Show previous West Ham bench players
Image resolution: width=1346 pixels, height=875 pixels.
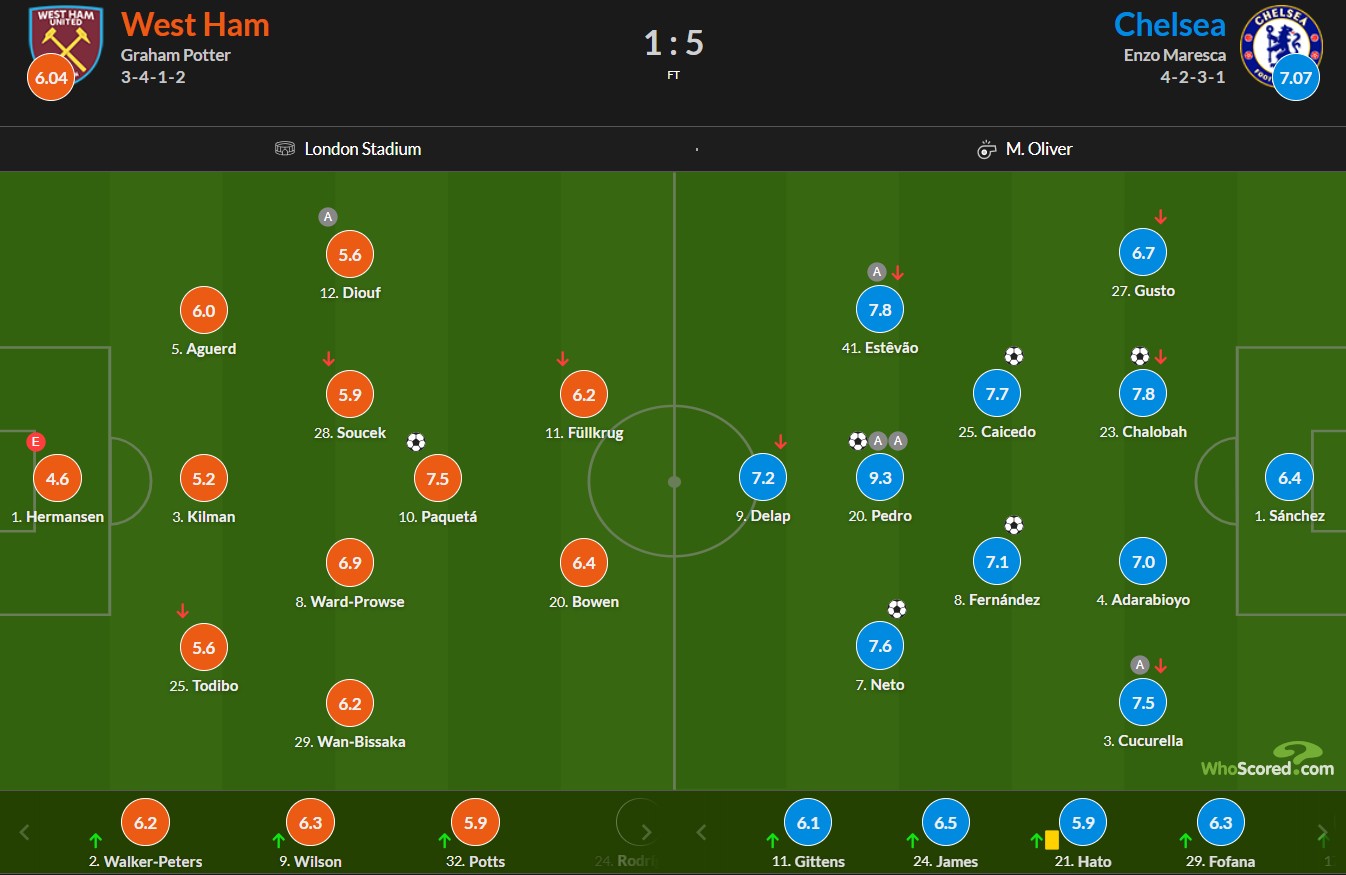pos(26,832)
